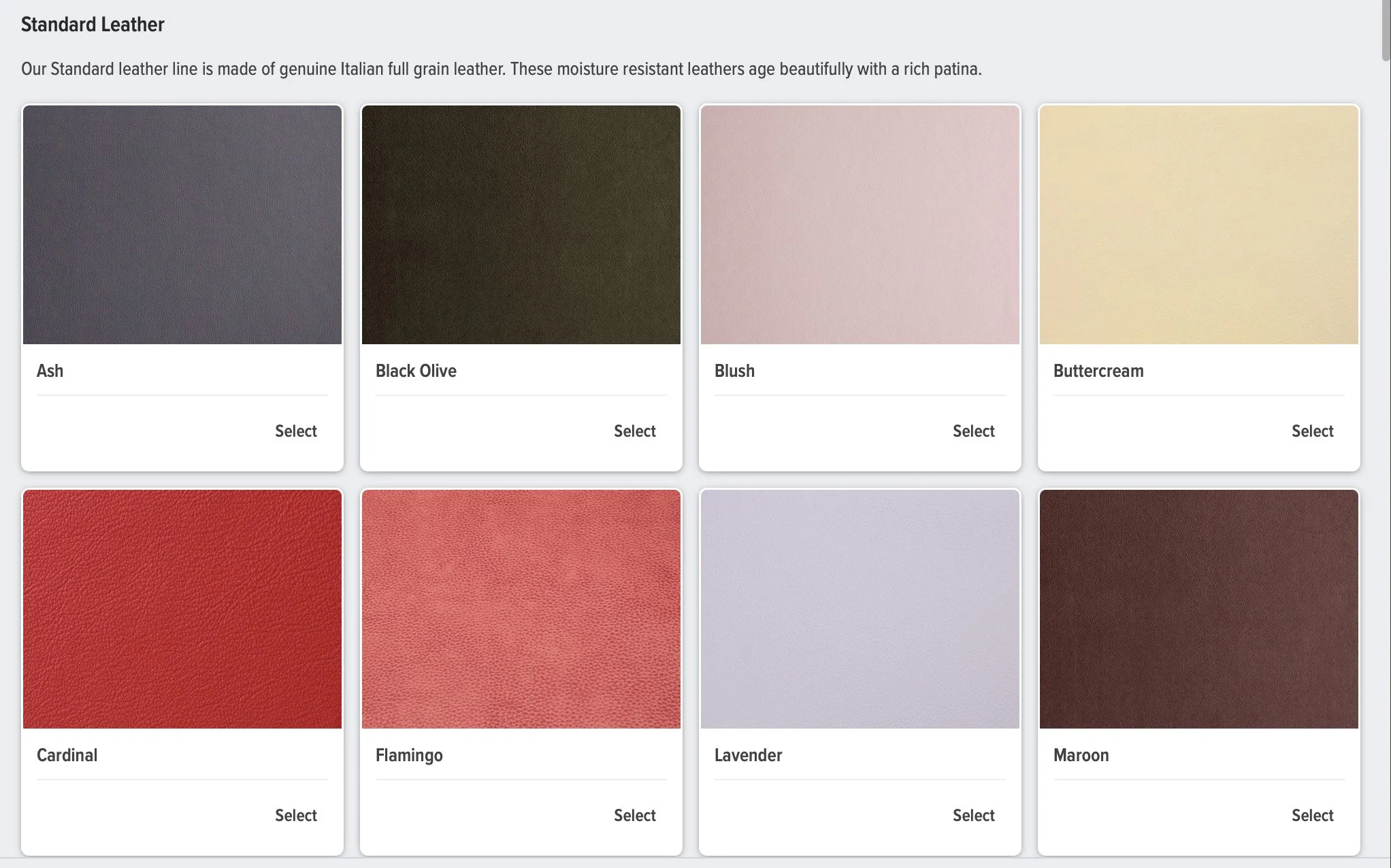Select the Flamingo leather swatch
The image size is (1391, 868).
point(634,815)
